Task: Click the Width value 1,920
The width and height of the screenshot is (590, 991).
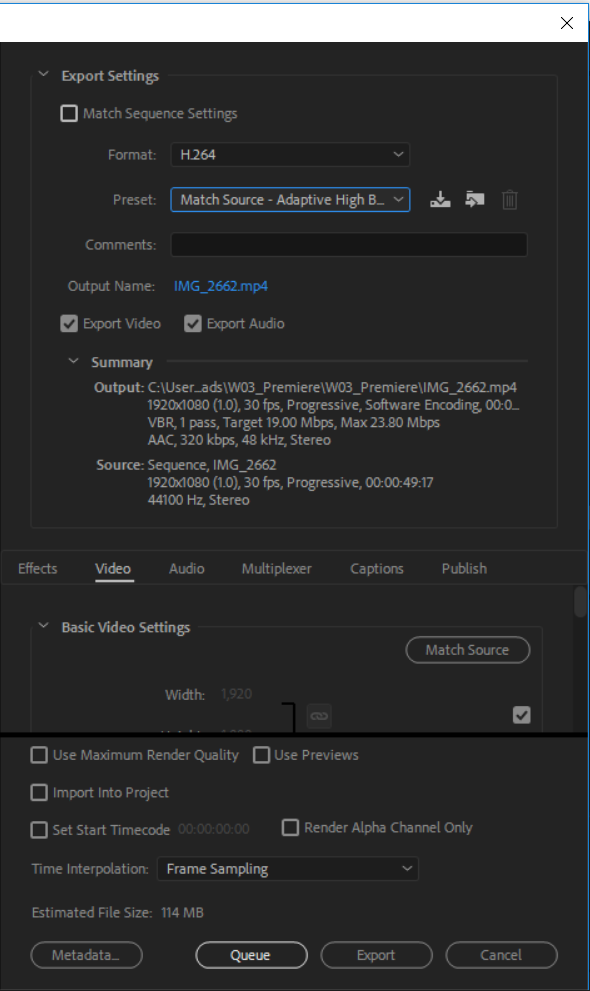Action: (x=236, y=694)
